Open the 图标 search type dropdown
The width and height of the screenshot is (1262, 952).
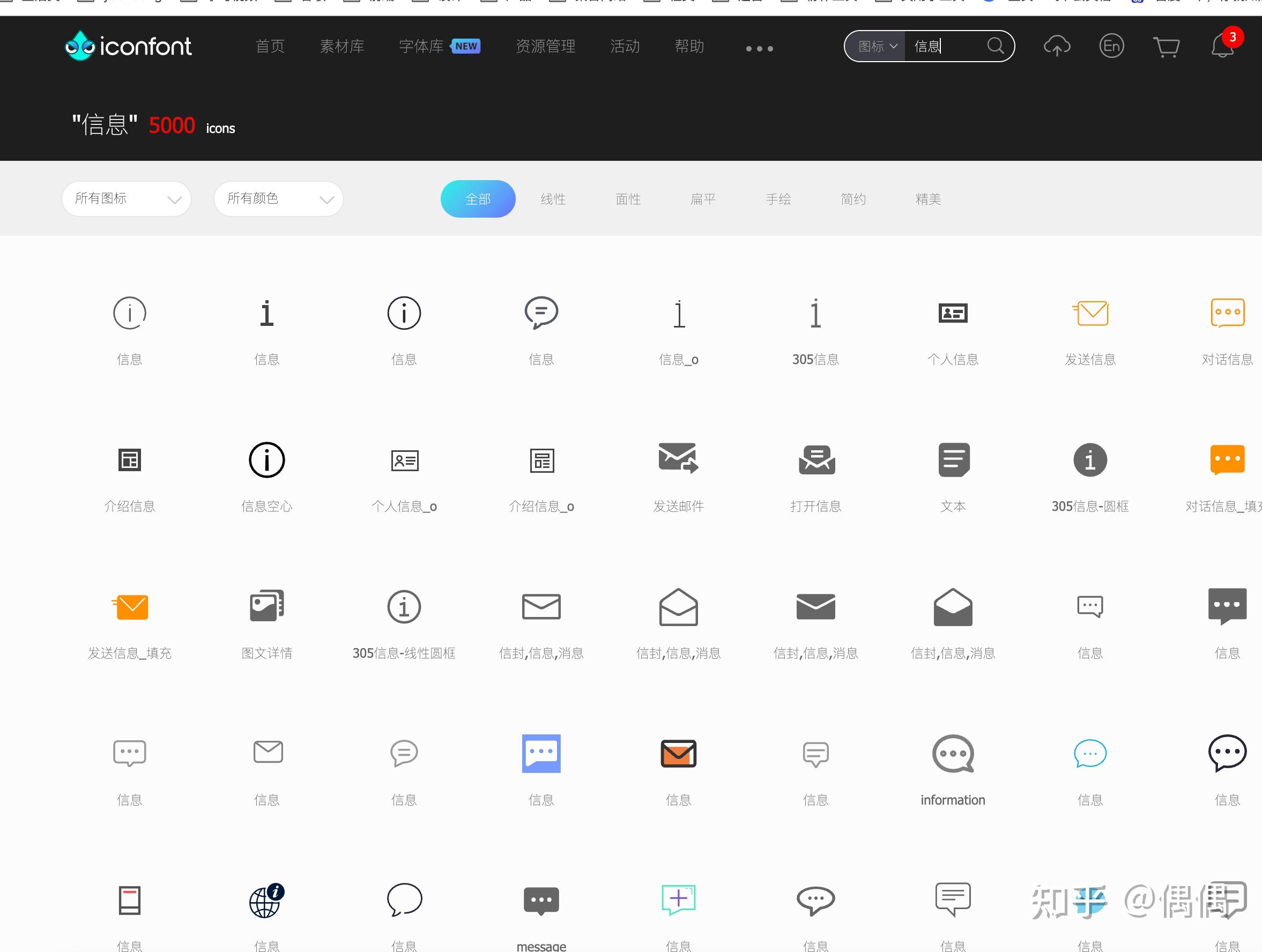pos(877,46)
